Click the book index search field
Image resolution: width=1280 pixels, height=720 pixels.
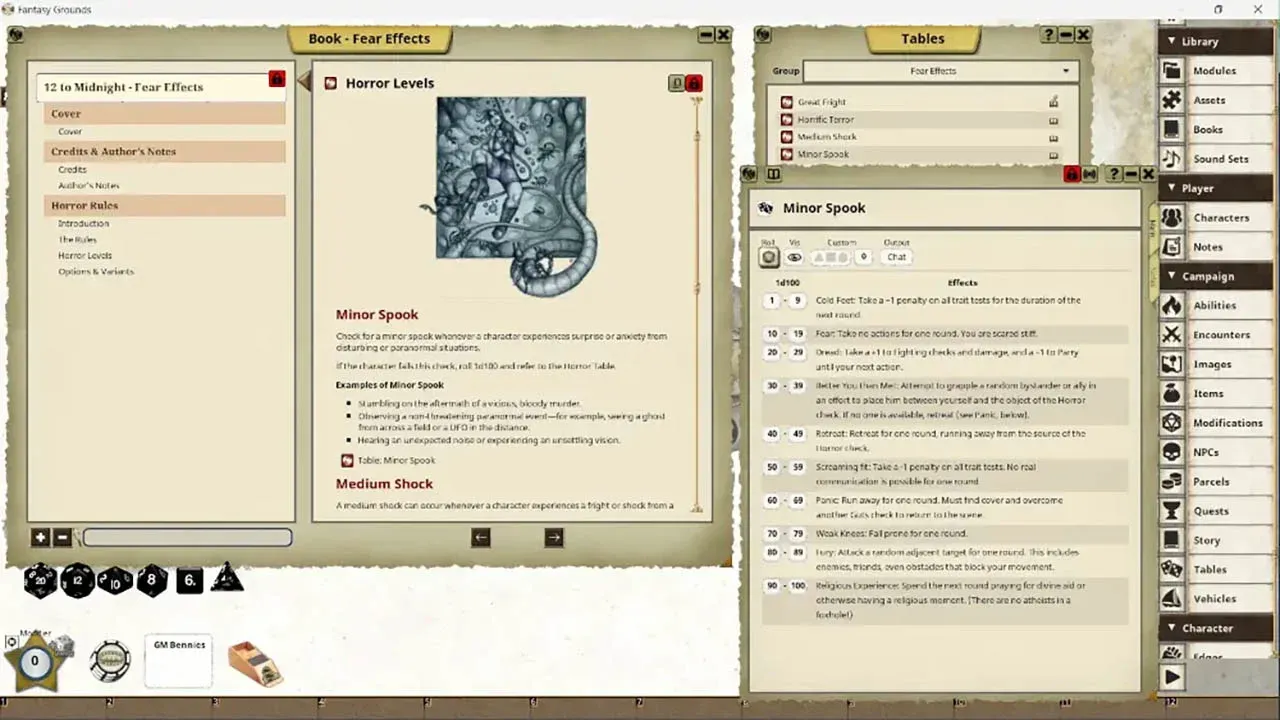(x=187, y=538)
